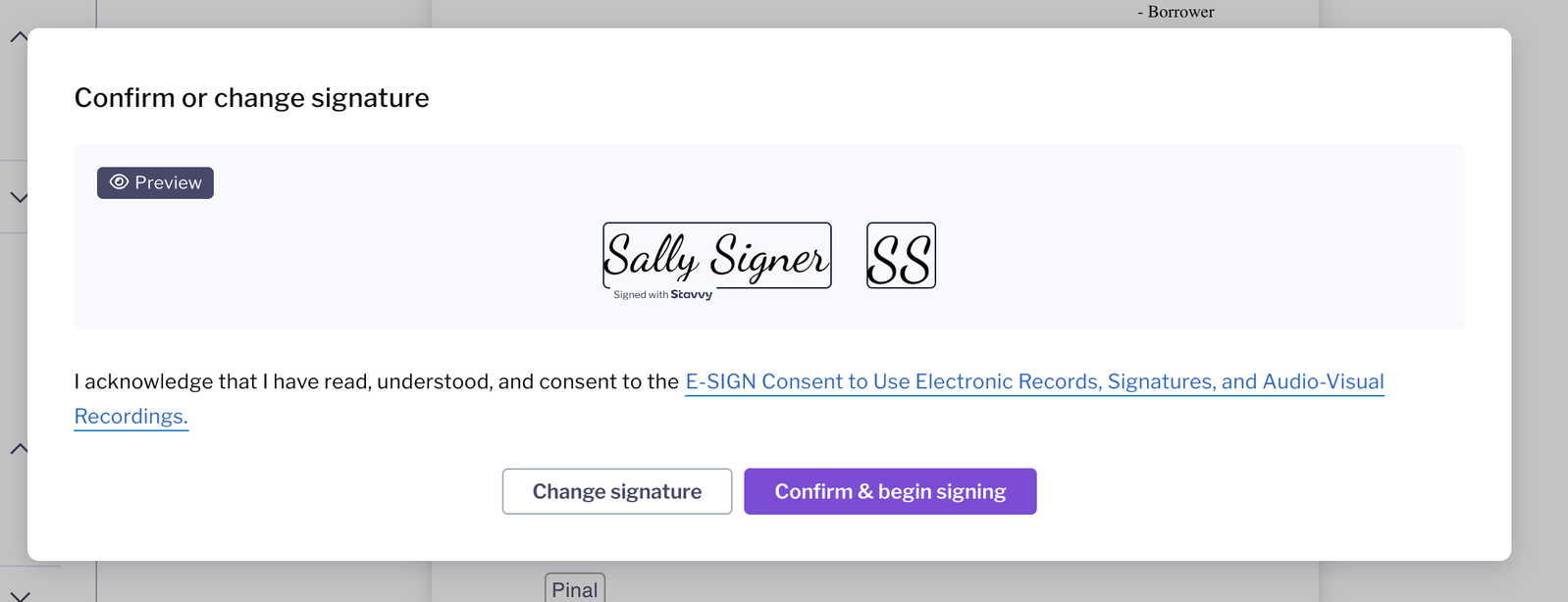1568x602 pixels.
Task: Expand the bottommost down chevron on left
Action: tap(19, 595)
